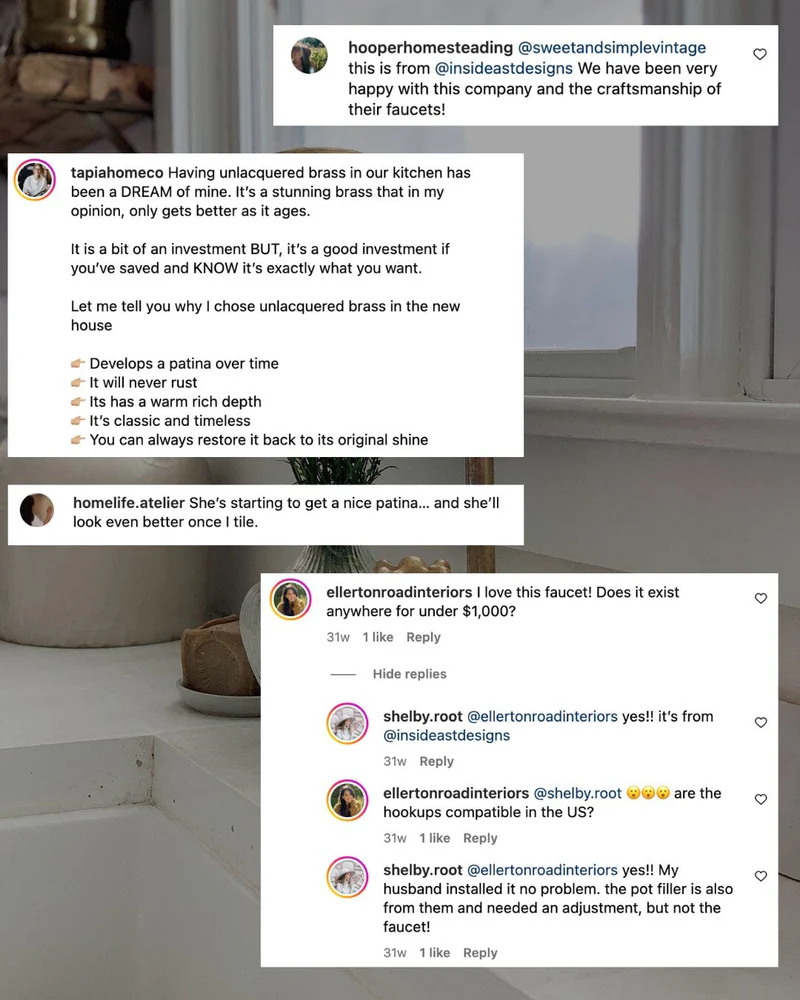Reply to ellertonroadinteriors' under $1,000 comment
The height and width of the screenshot is (1000, 800).
coord(424,637)
